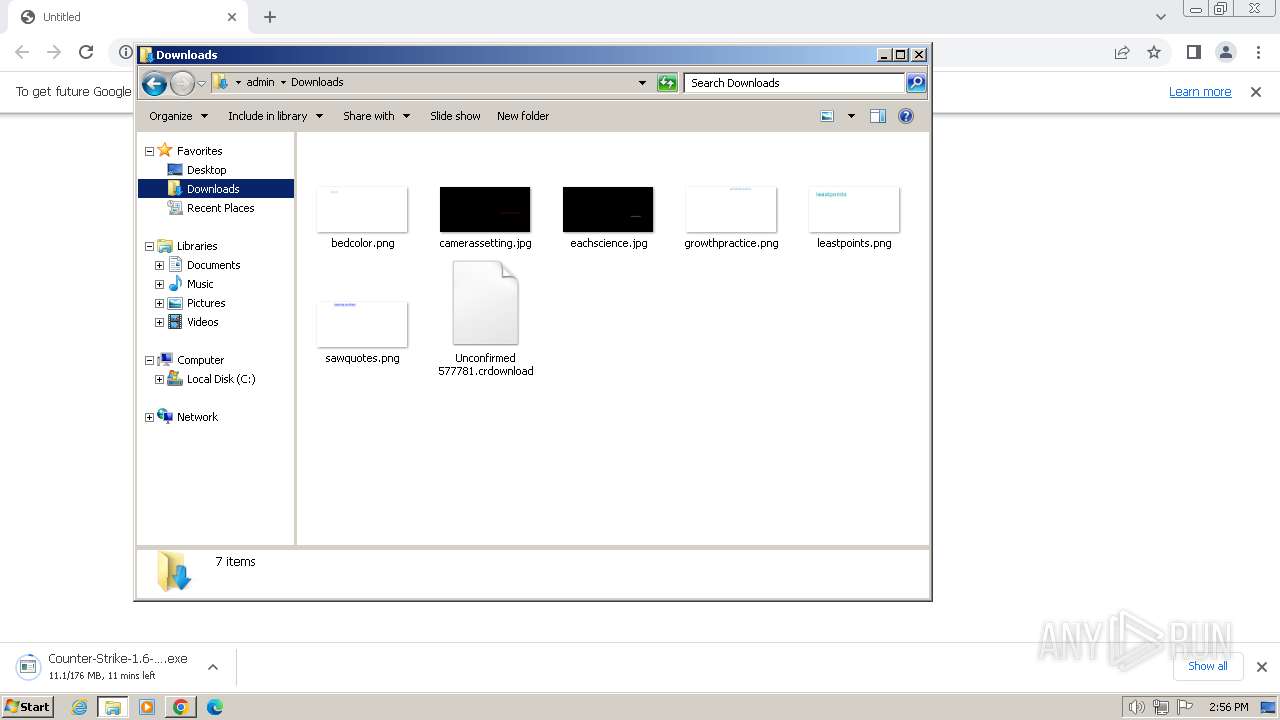Viewport: 1280px width, 720px height.
Task: Collapse the Computer group
Action: point(149,361)
